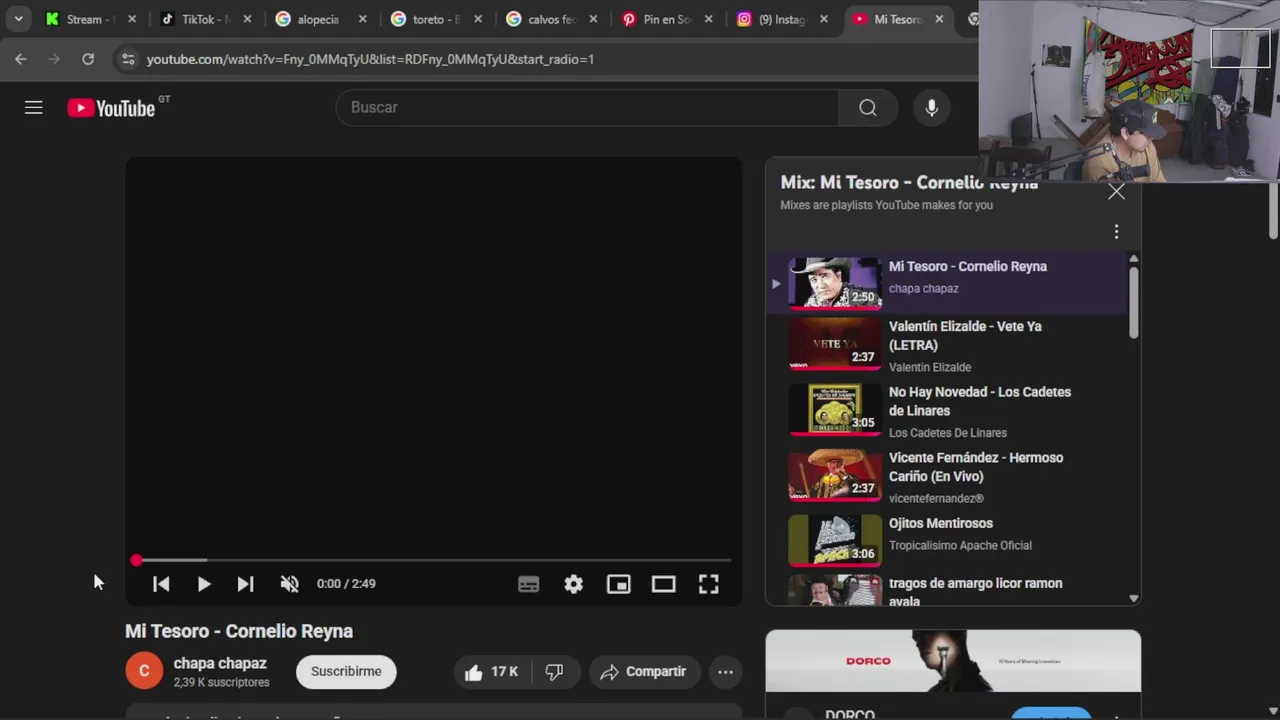
Task: Play tragos de amargo licor ramon ayala
Action: [948, 590]
